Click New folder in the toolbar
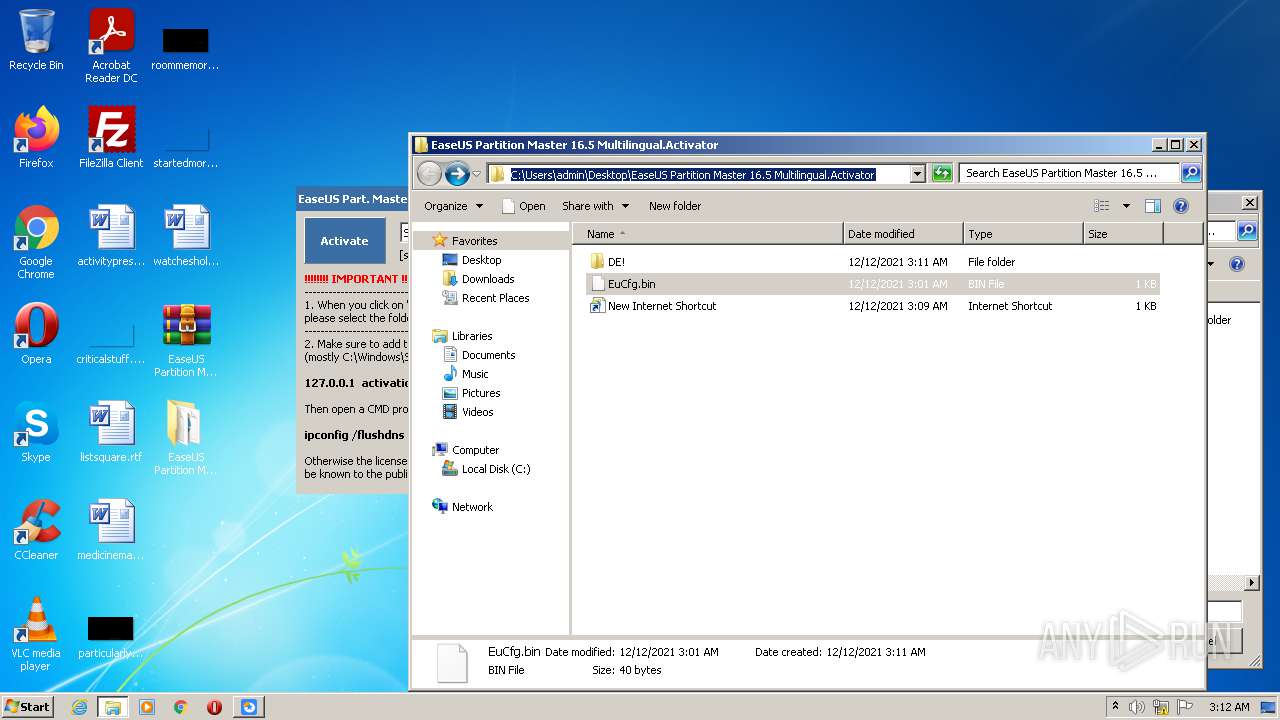The height and width of the screenshot is (720, 1280). click(x=675, y=206)
